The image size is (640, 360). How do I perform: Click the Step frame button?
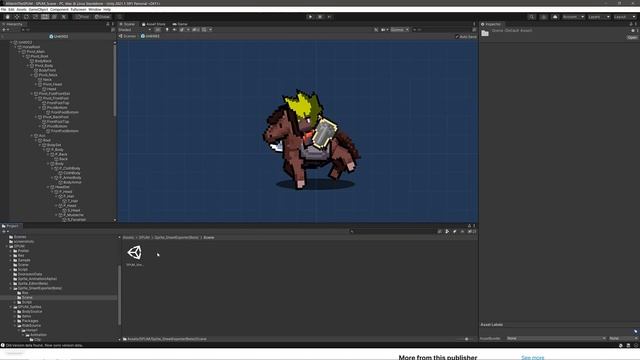pyautogui.click(x=329, y=17)
